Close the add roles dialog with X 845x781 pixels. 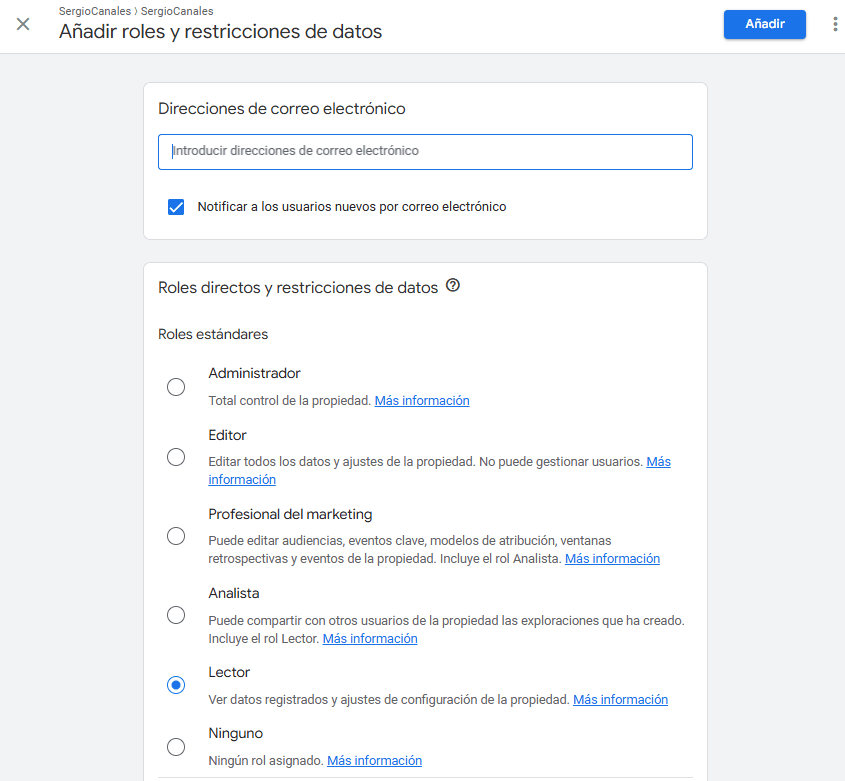[x=23, y=24]
